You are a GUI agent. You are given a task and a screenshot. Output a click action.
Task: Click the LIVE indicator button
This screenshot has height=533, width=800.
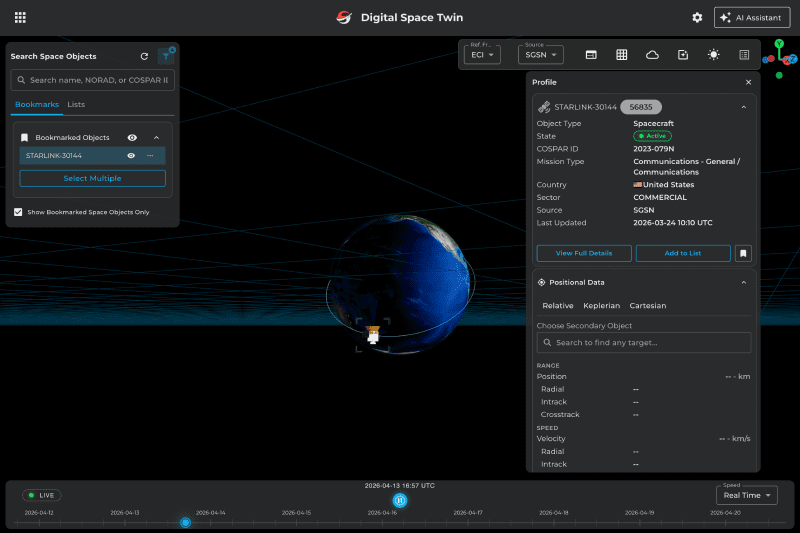coord(41,495)
